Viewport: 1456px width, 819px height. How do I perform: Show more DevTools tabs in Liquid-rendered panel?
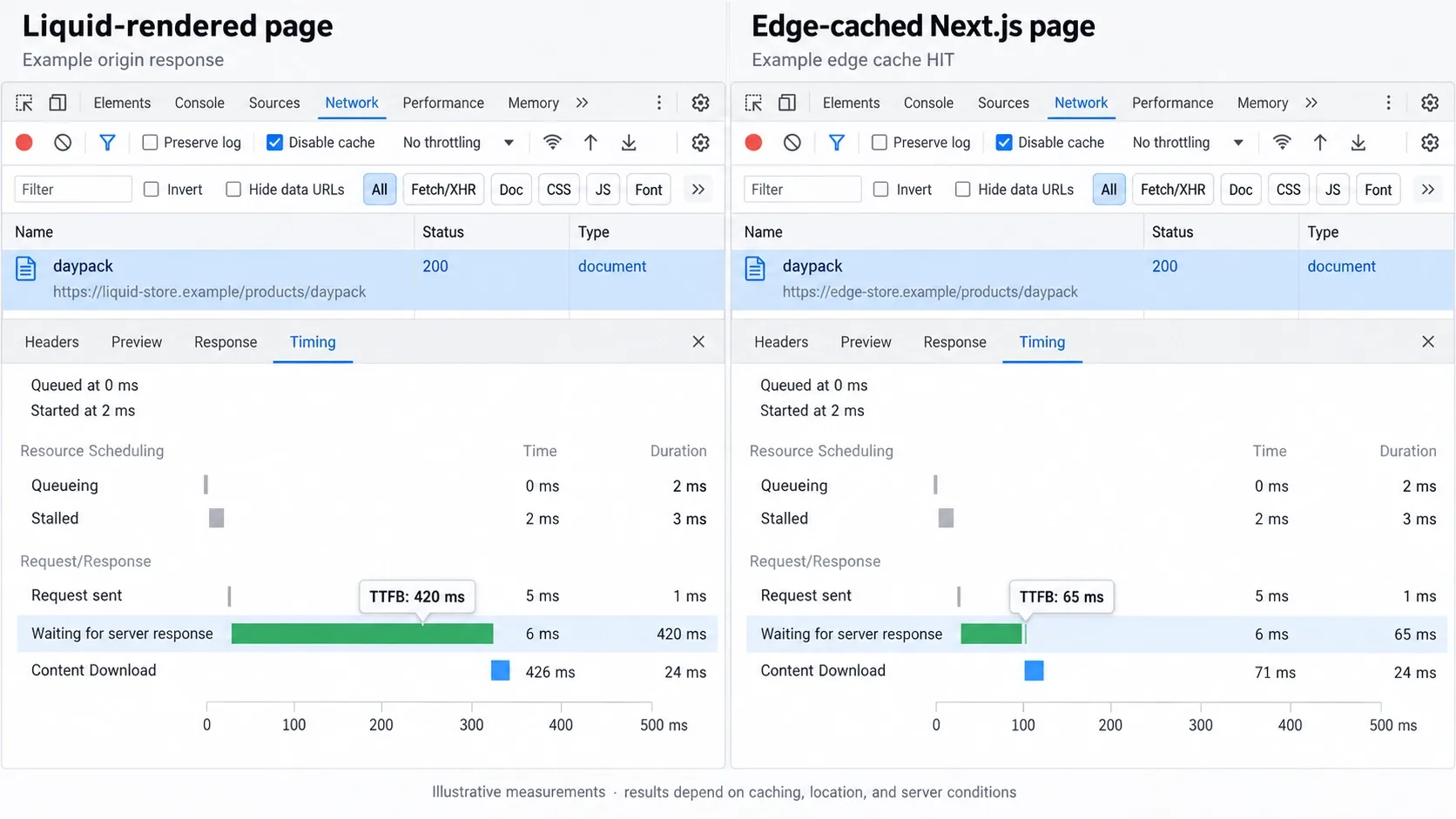click(x=583, y=103)
